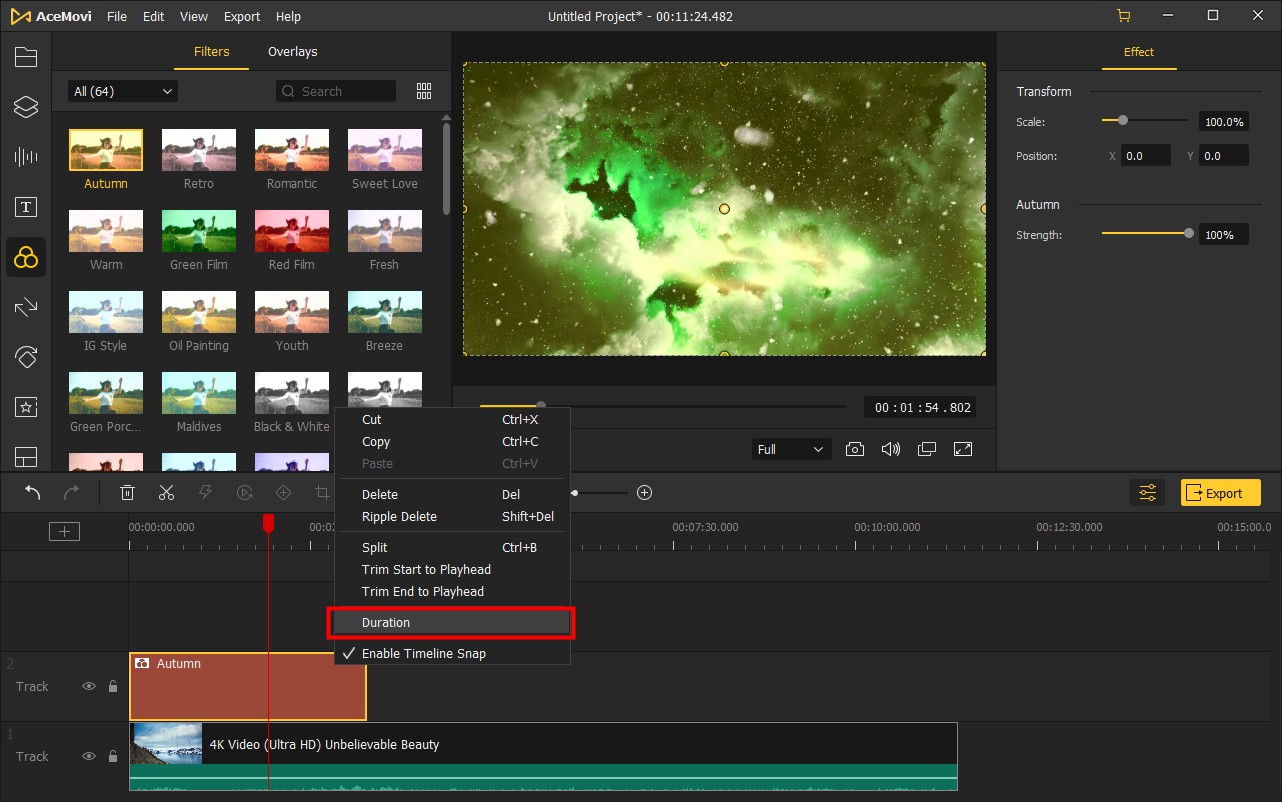Lock track 1 with the padlock icon
This screenshot has width=1282, height=802.
coord(113,757)
